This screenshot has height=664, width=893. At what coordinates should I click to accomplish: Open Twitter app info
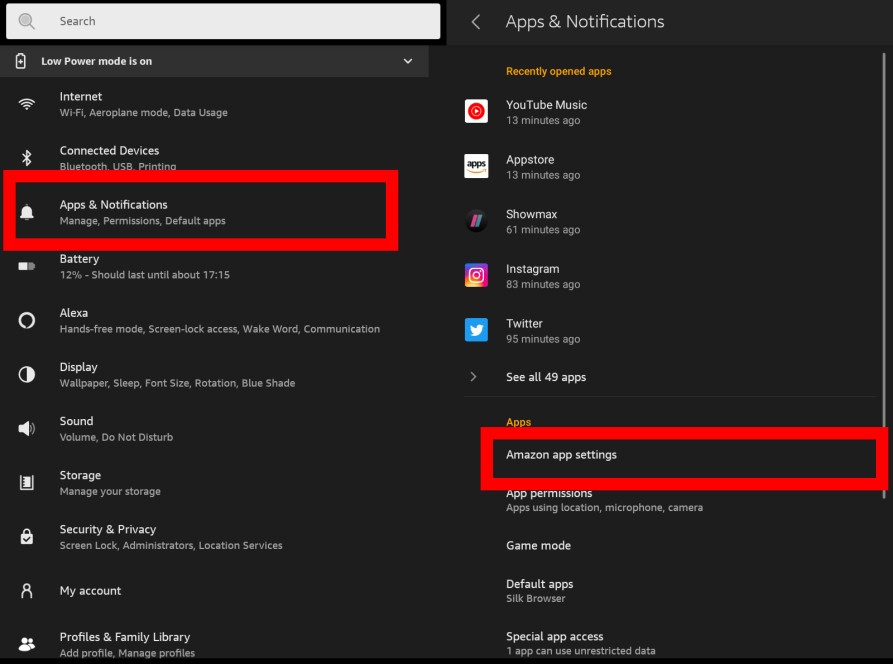(670, 331)
